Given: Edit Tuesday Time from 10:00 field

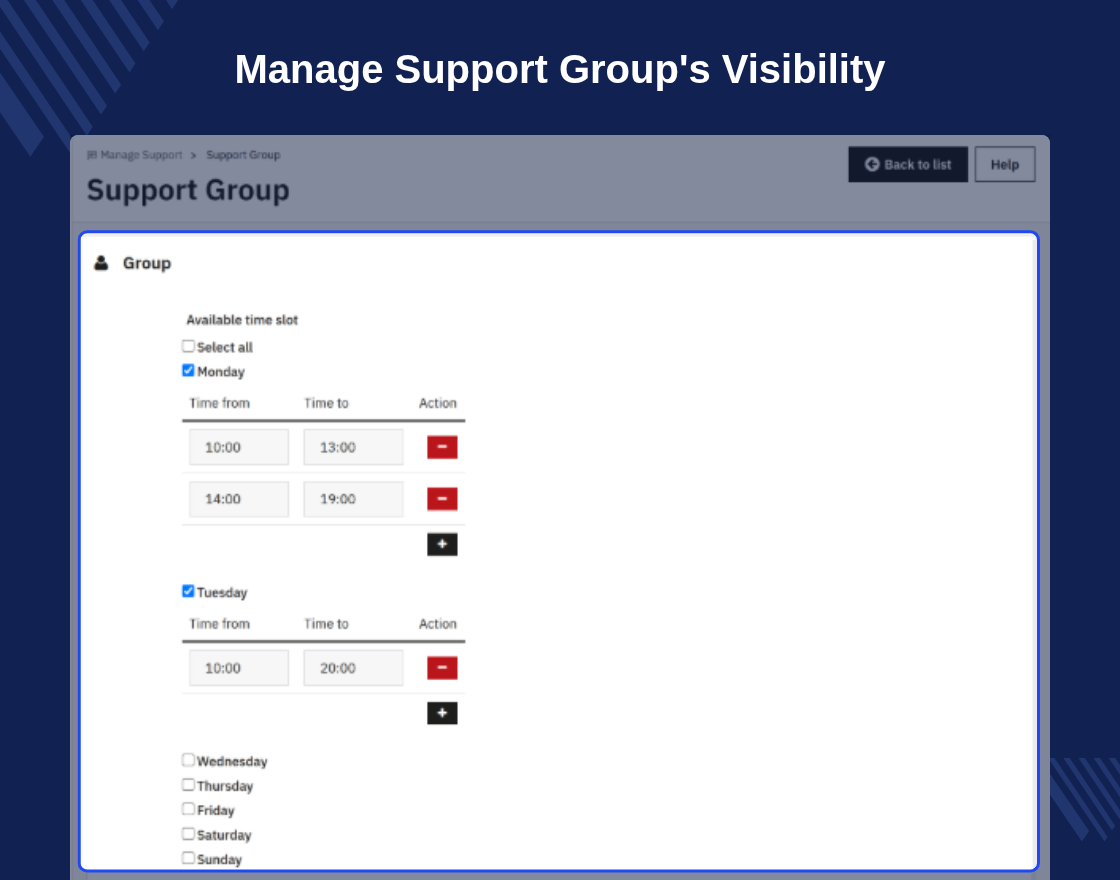Looking at the screenshot, I should 239,668.
